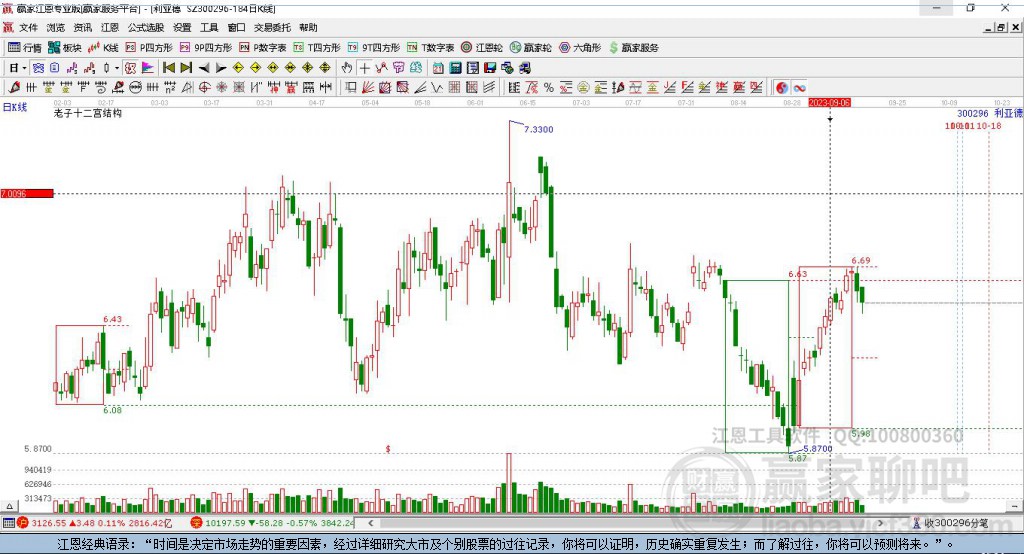This screenshot has width=1024, height=554.
Task: Click the red wave line icon next to hand
Action: 381,68
